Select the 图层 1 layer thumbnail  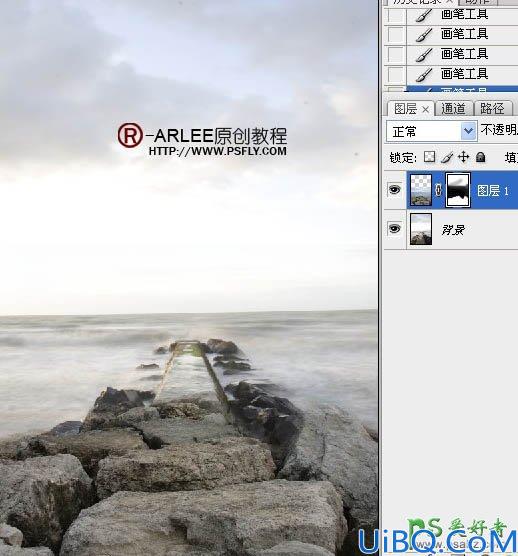click(421, 190)
